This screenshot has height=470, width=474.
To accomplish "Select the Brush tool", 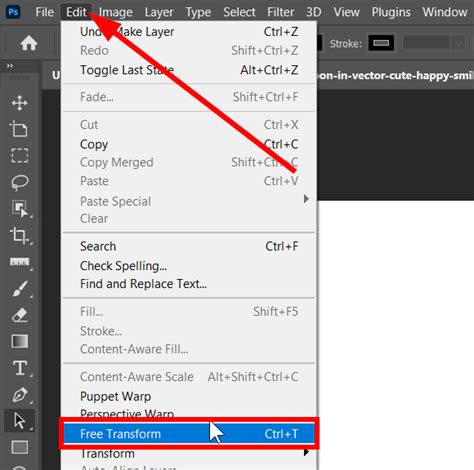I will [20, 289].
